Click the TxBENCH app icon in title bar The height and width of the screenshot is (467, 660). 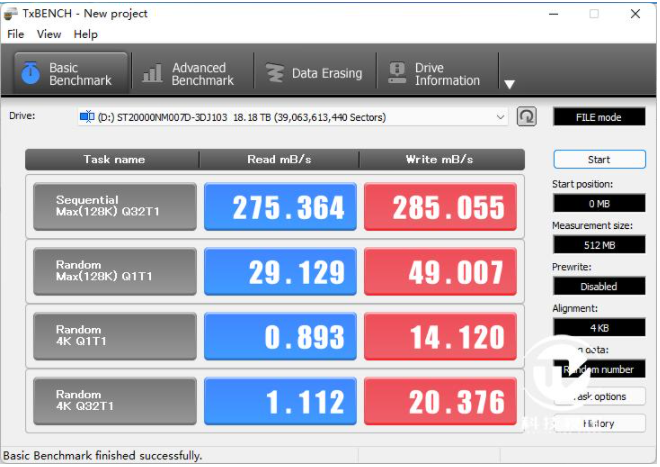(x=12, y=13)
